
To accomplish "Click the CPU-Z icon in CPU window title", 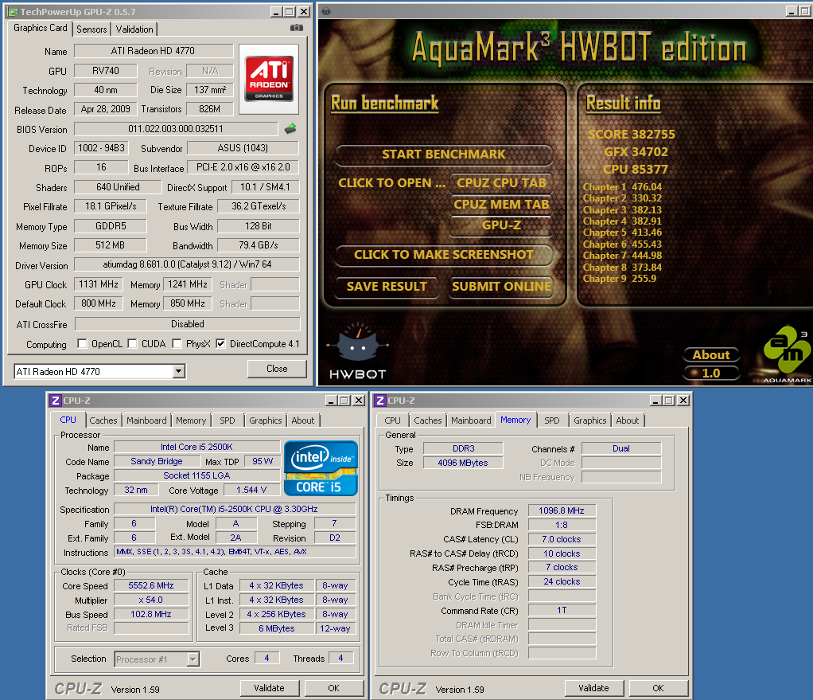I will coord(55,400).
